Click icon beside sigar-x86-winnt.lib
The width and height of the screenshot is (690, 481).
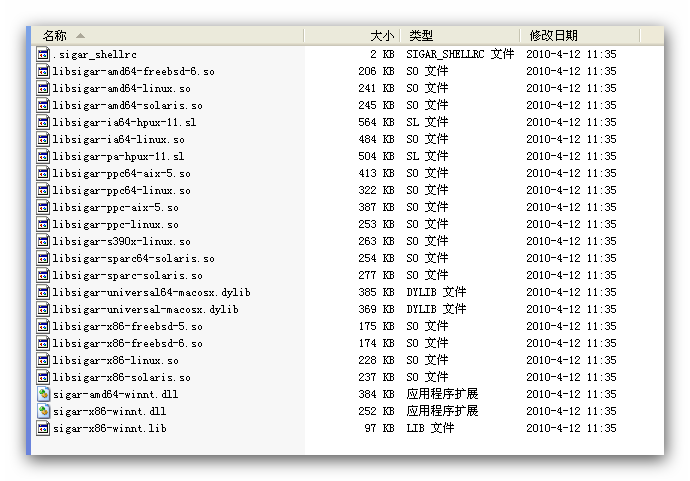click(x=43, y=428)
